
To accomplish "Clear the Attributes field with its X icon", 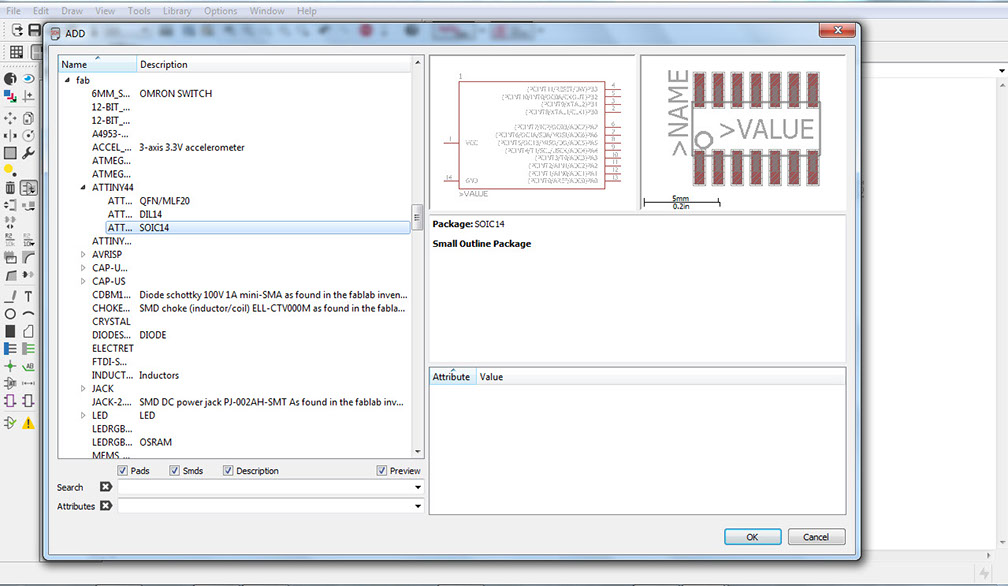I will (106, 506).
